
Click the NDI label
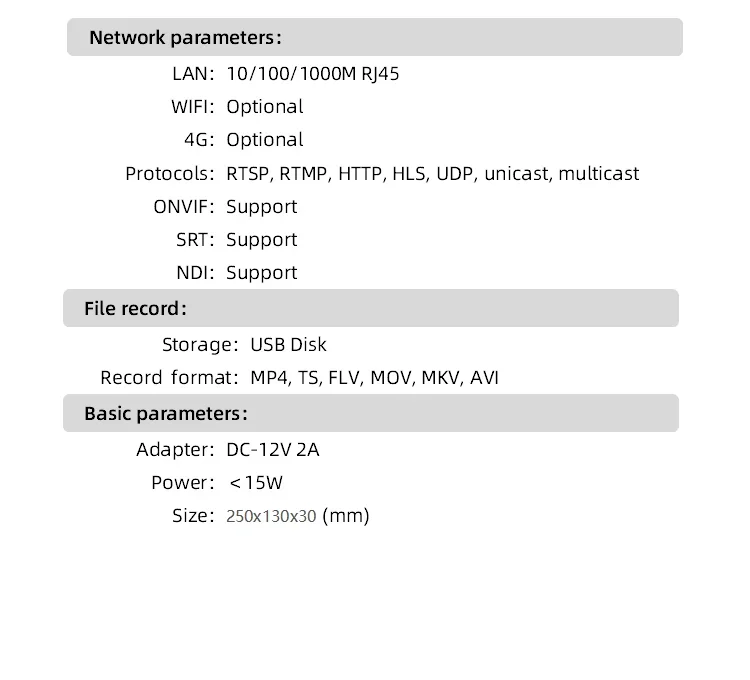pos(195,272)
